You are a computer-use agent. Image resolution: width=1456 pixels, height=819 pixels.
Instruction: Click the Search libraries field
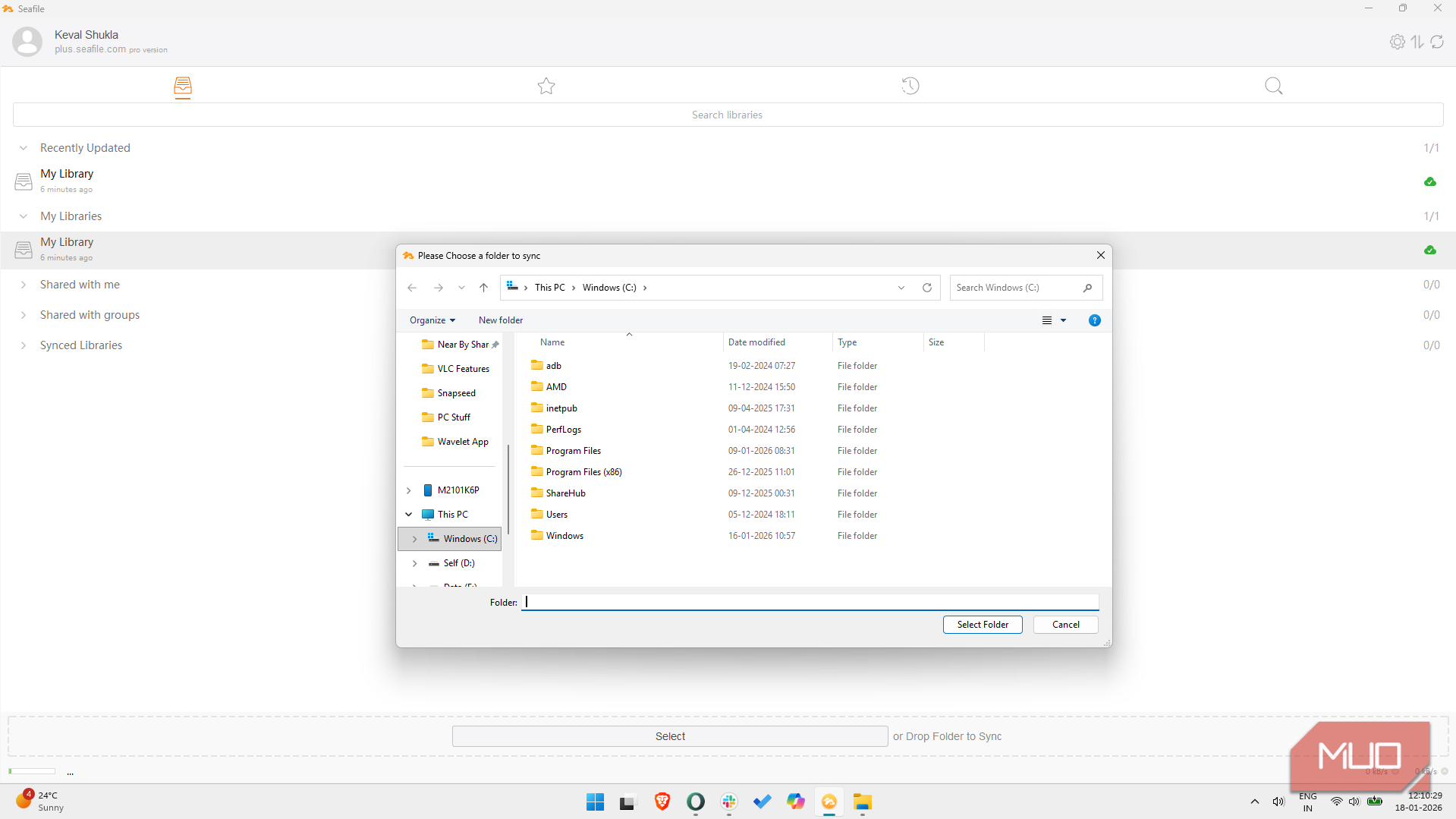pos(728,115)
